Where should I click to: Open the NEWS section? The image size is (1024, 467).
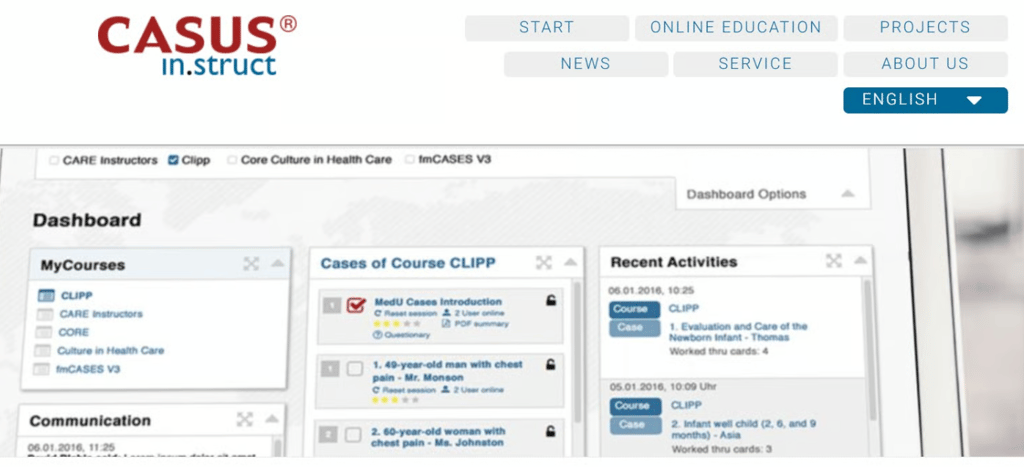(x=586, y=64)
